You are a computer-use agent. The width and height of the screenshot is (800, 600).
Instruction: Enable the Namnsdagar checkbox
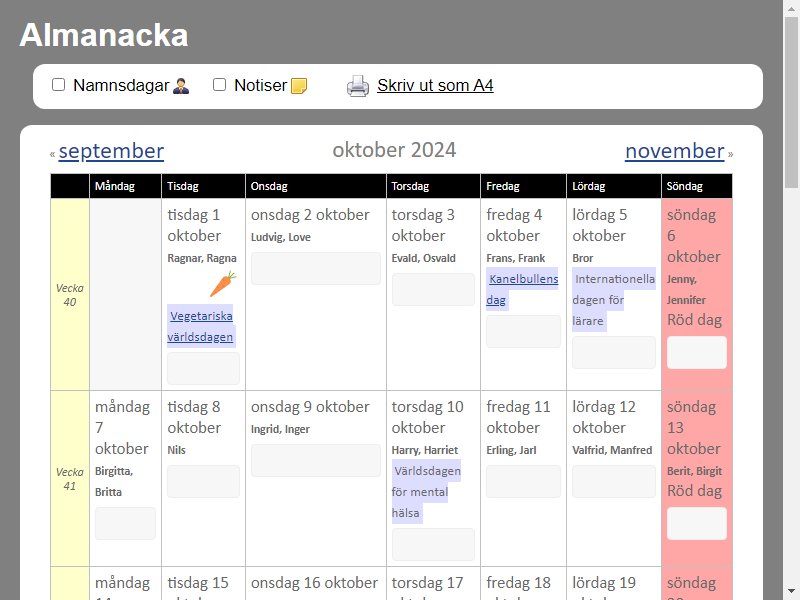coord(59,85)
